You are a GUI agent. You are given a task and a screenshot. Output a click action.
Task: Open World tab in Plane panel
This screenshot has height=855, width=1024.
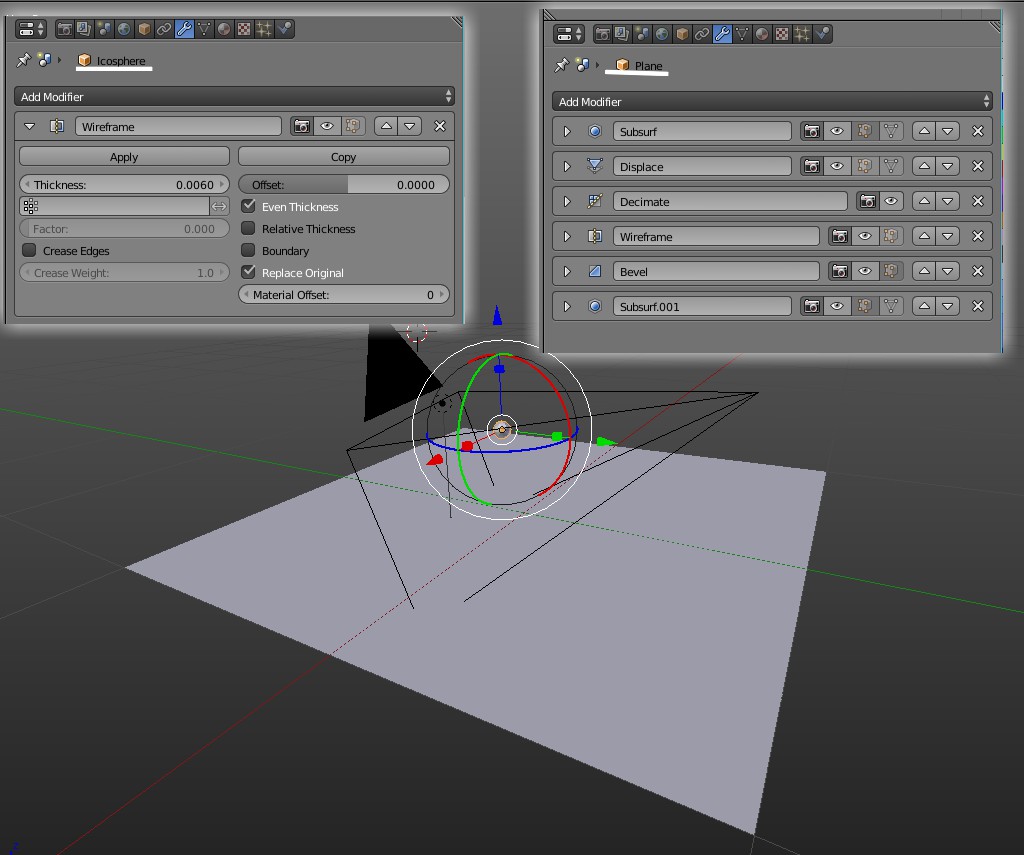point(662,34)
